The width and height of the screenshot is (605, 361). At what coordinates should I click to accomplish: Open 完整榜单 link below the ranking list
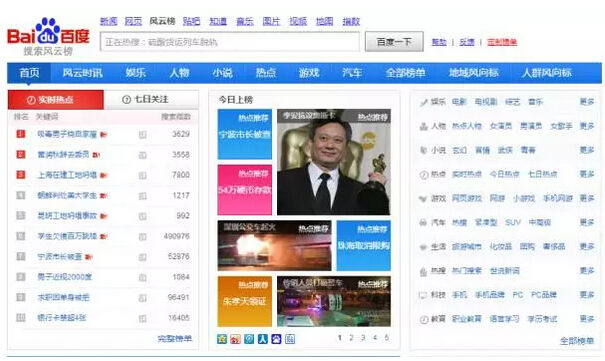(175, 339)
